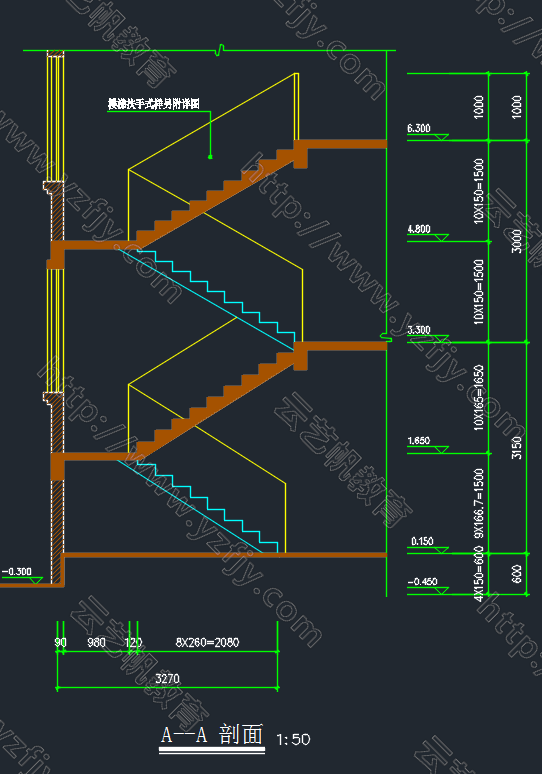Click the -0.300 ground elevation label
The height and width of the screenshot is (774, 542).
point(17,572)
